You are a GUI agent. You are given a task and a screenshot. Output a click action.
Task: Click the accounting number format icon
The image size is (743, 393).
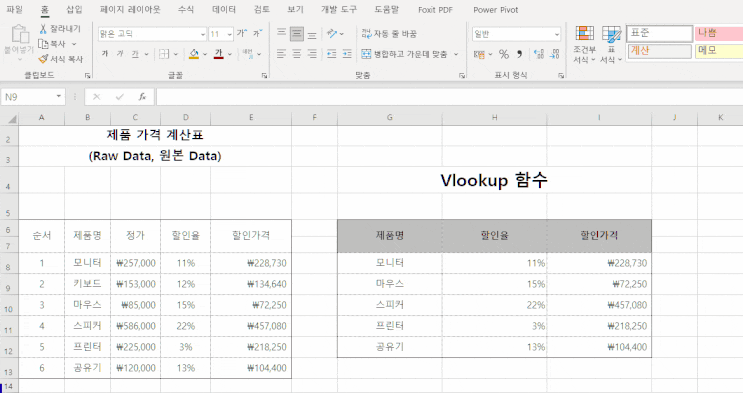pos(479,54)
